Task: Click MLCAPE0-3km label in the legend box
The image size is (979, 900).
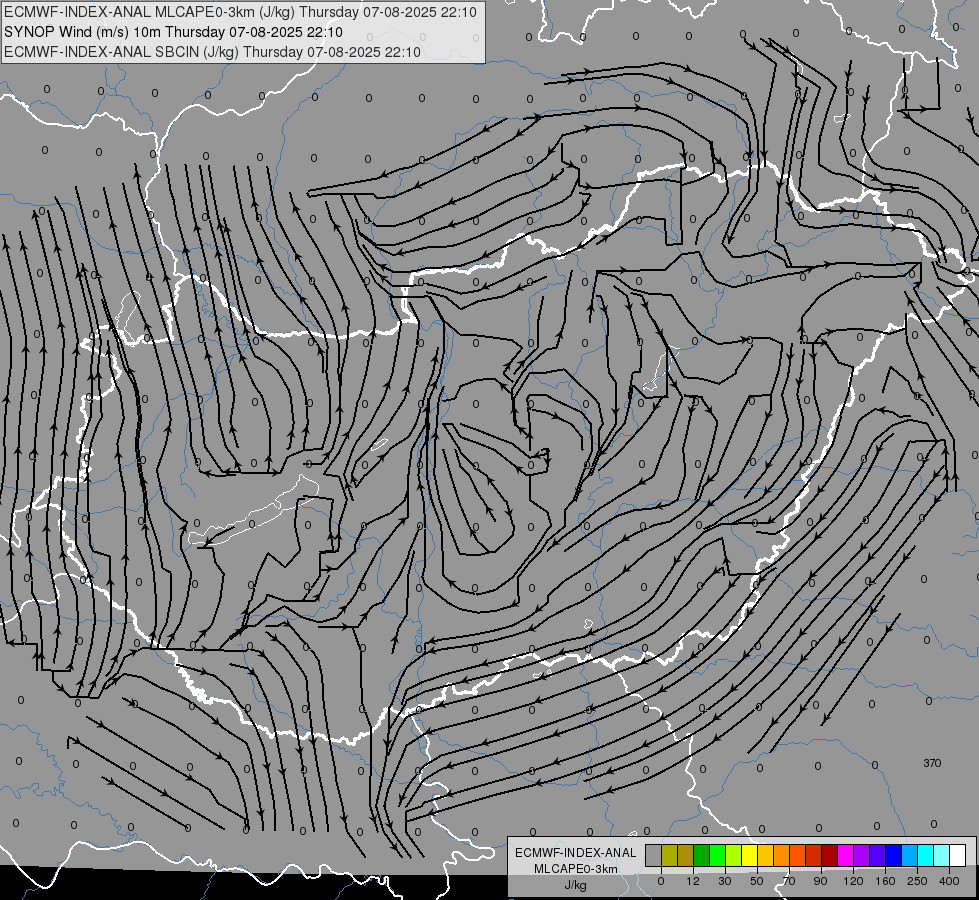Action: [575, 869]
